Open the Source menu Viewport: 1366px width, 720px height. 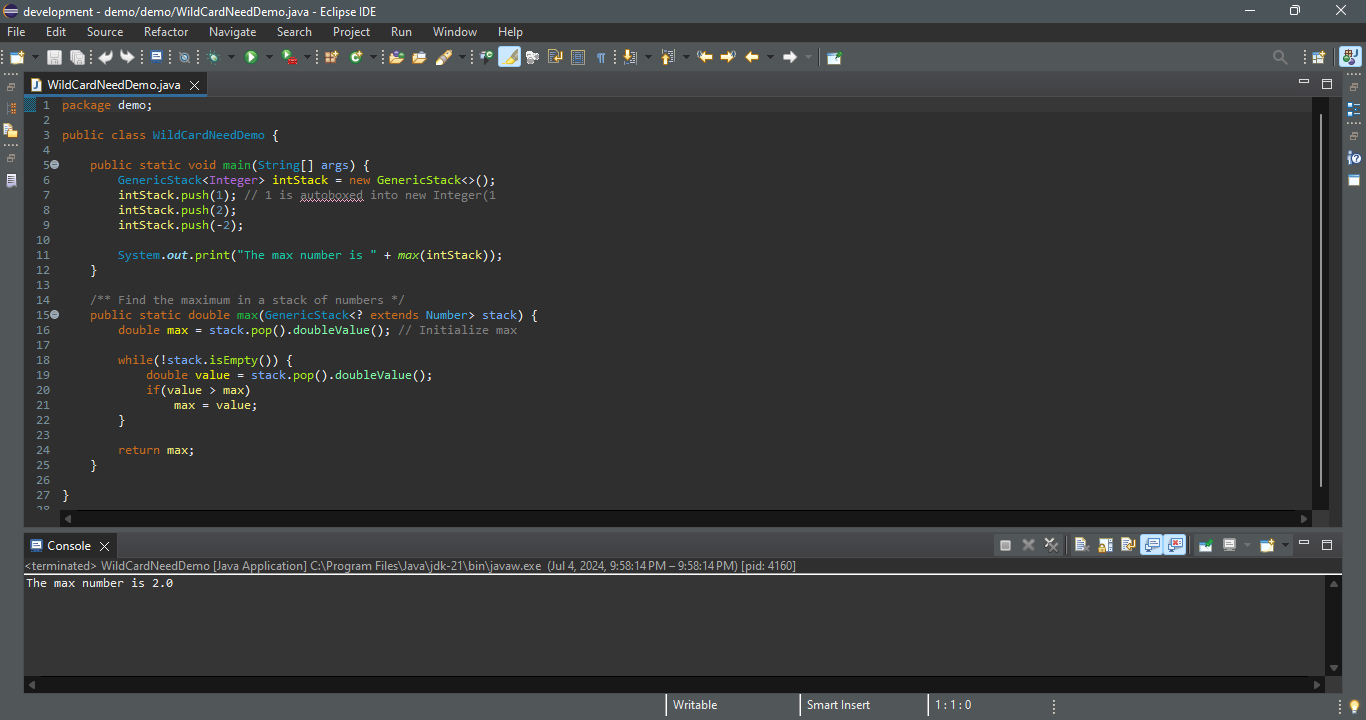click(105, 32)
